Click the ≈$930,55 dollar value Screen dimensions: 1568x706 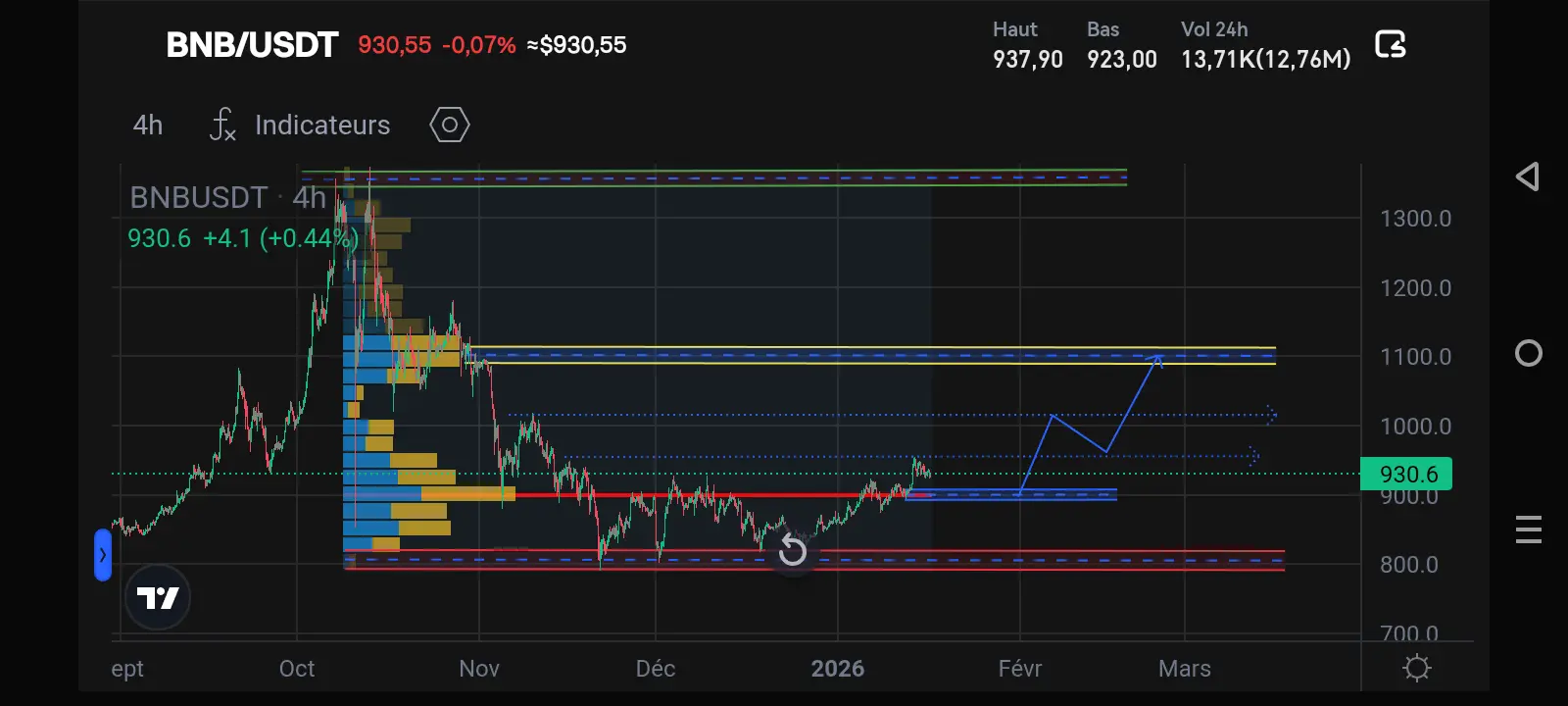[x=576, y=45]
